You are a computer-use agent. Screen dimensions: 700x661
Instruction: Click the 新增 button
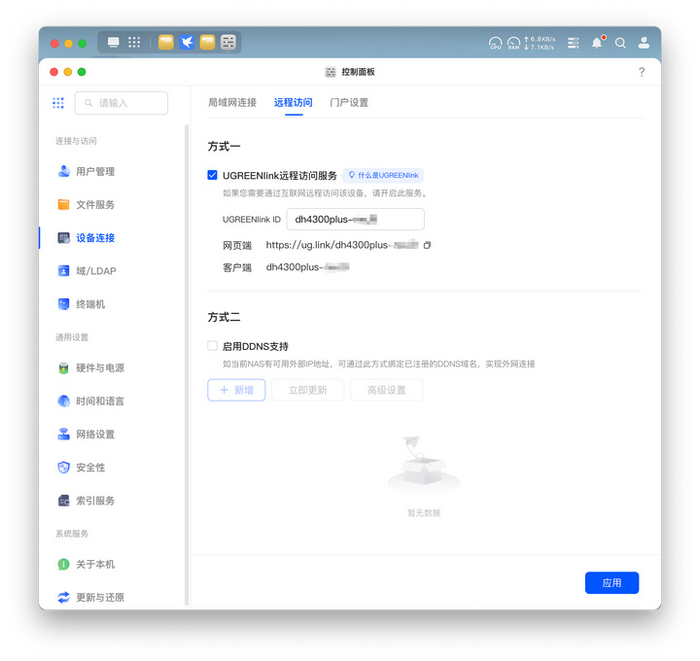[x=237, y=390]
